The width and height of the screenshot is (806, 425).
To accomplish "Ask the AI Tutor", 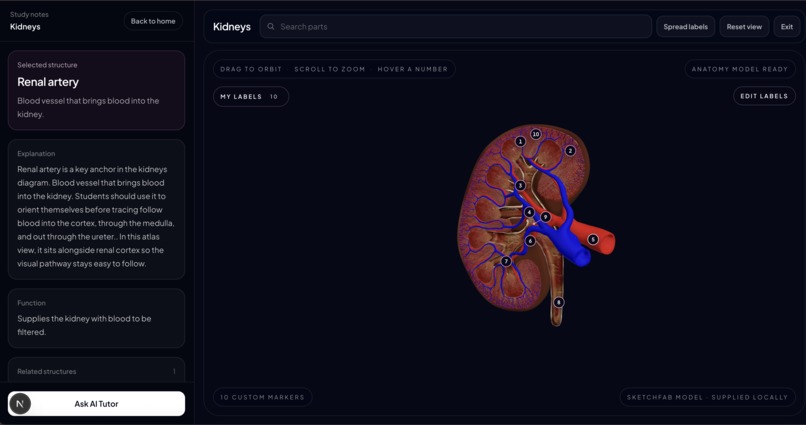I will (x=96, y=403).
